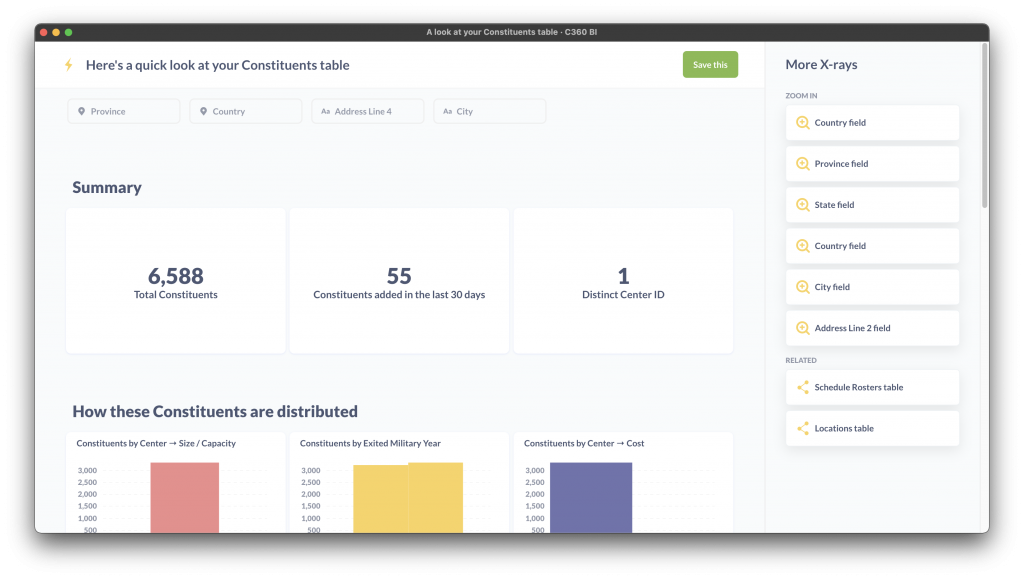1024x579 pixels.
Task: Click the Aa icon on the City filter
Action: pyautogui.click(x=447, y=111)
